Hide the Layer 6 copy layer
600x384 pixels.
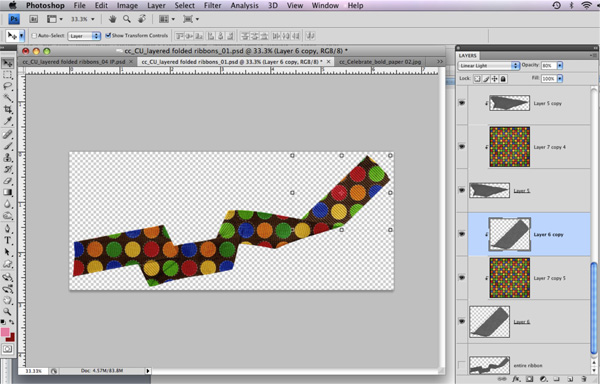462,234
